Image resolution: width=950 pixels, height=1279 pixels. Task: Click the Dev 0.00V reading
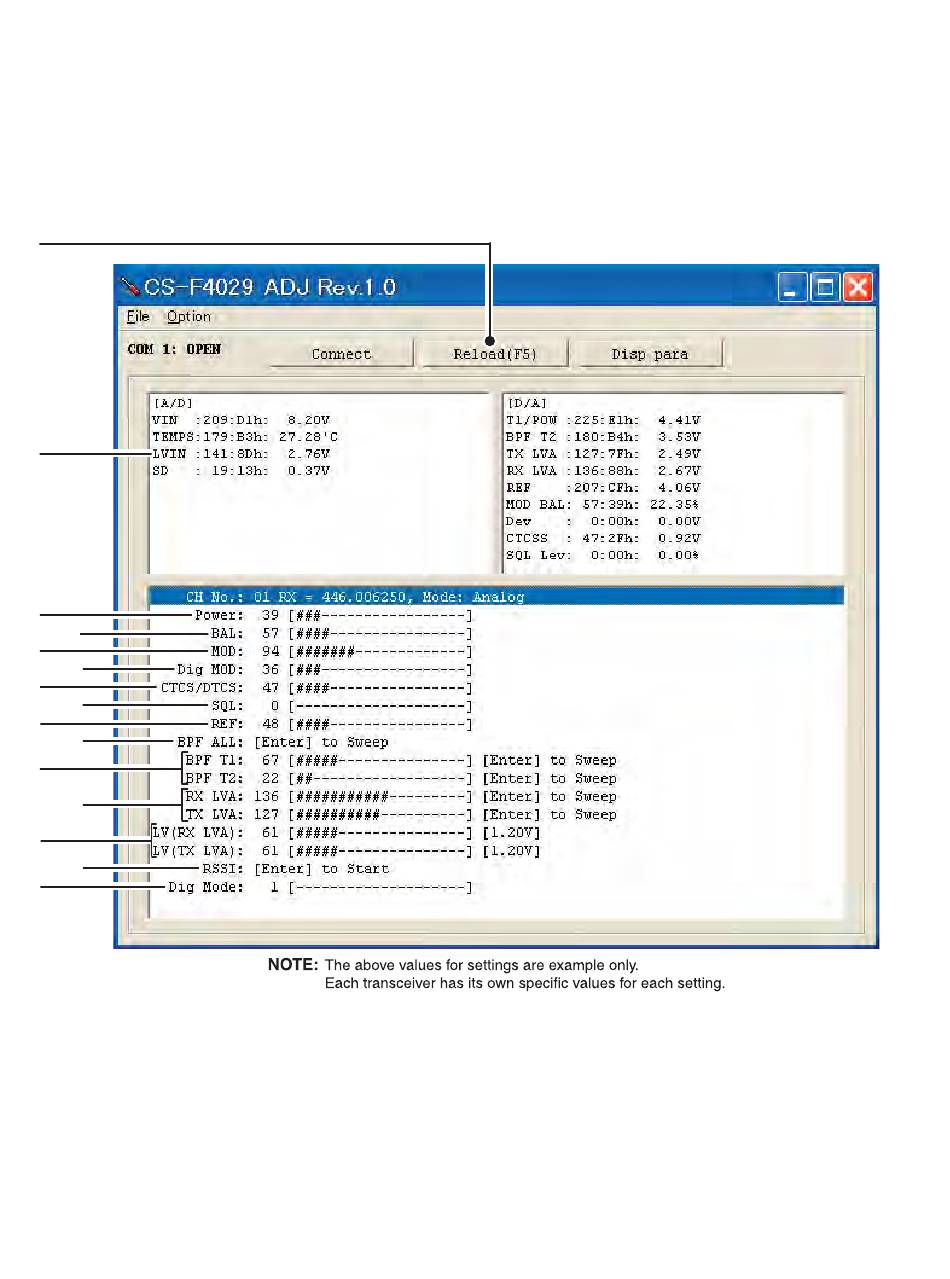click(604, 522)
